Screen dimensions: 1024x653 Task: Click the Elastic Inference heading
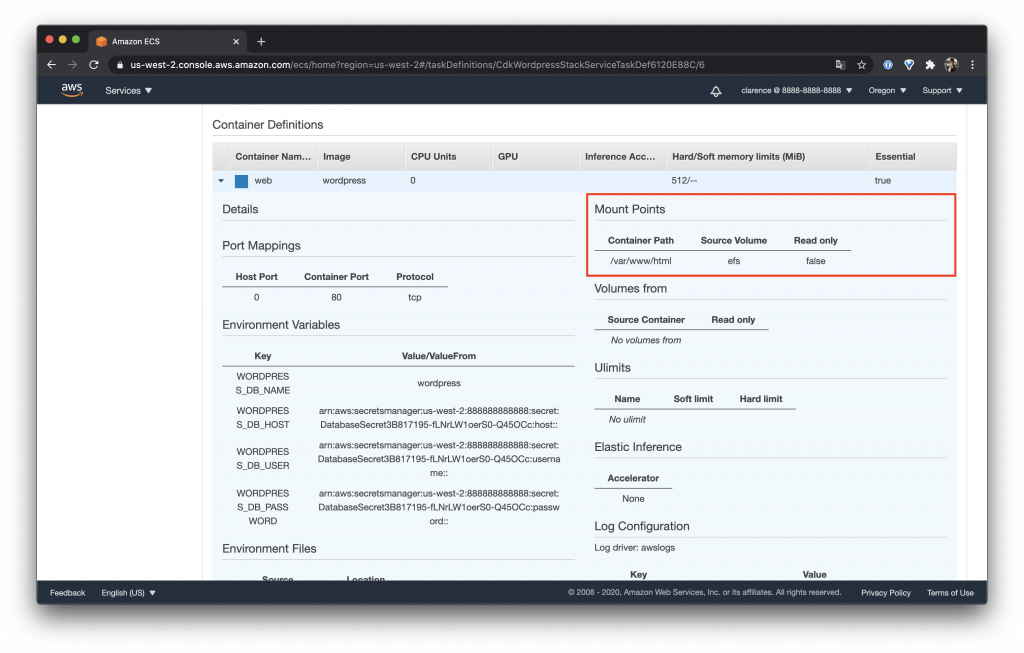pyautogui.click(x=638, y=447)
